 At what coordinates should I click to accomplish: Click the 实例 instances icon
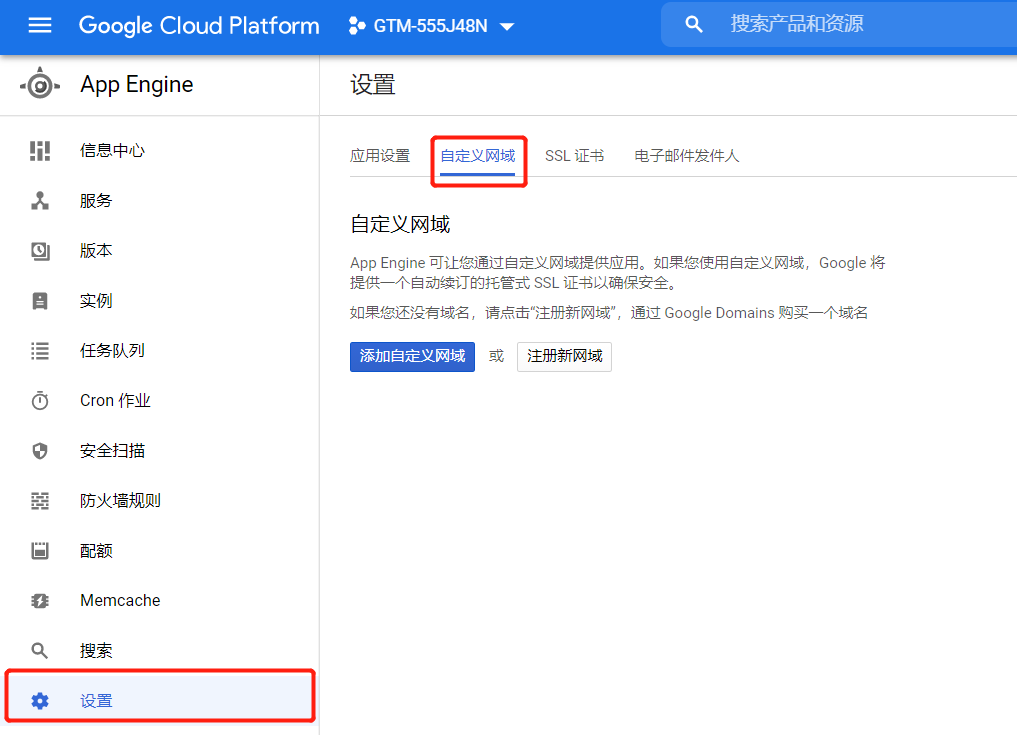click(x=40, y=301)
